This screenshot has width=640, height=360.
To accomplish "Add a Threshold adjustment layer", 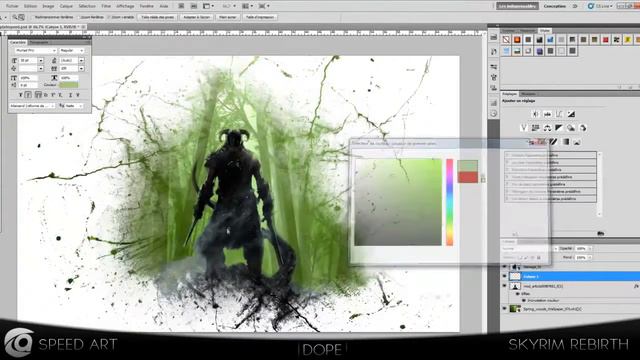I will [553, 142].
